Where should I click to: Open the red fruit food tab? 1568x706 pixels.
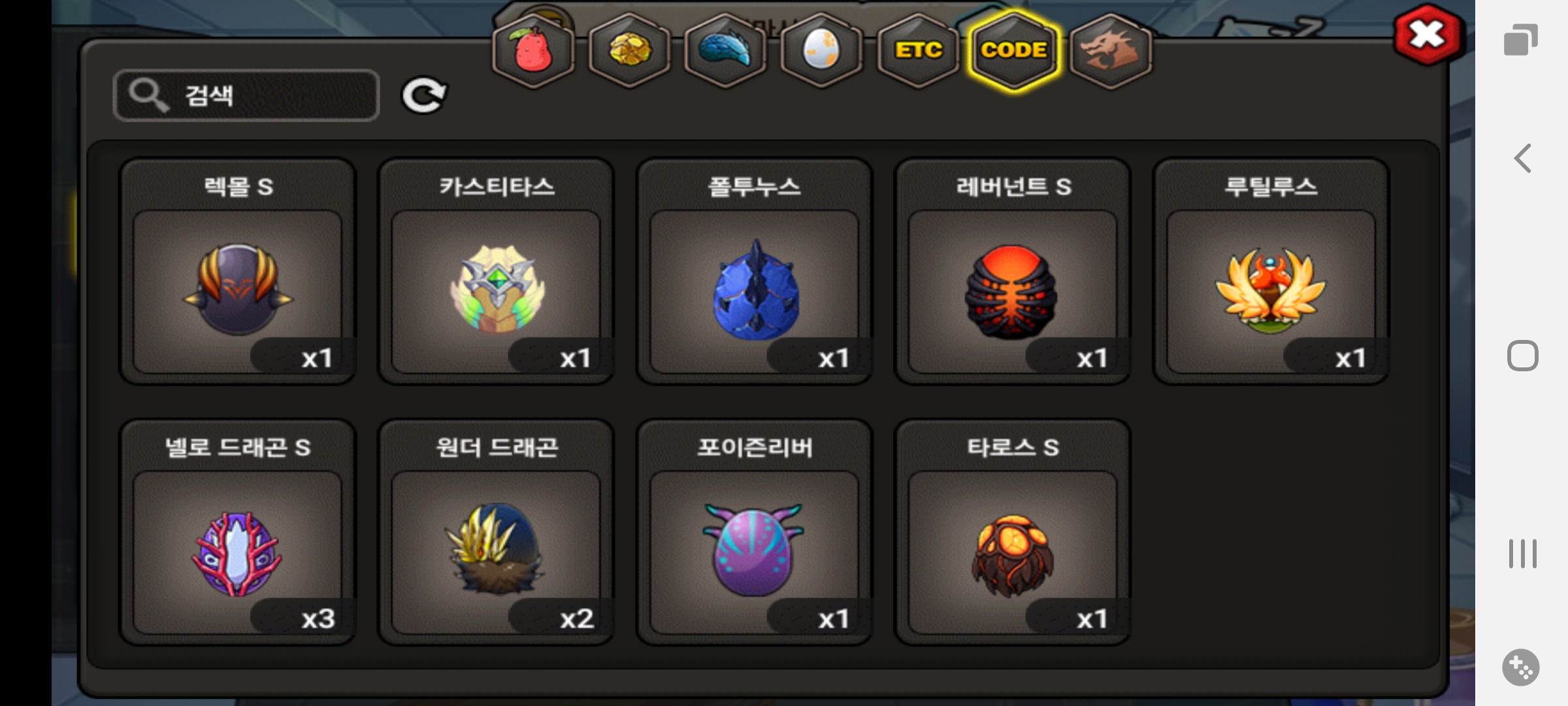[533, 51]
